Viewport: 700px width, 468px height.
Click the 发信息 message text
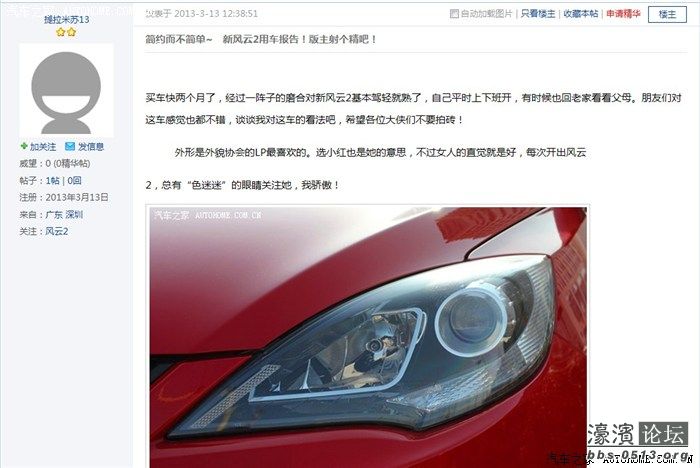(x=91, y=146)
